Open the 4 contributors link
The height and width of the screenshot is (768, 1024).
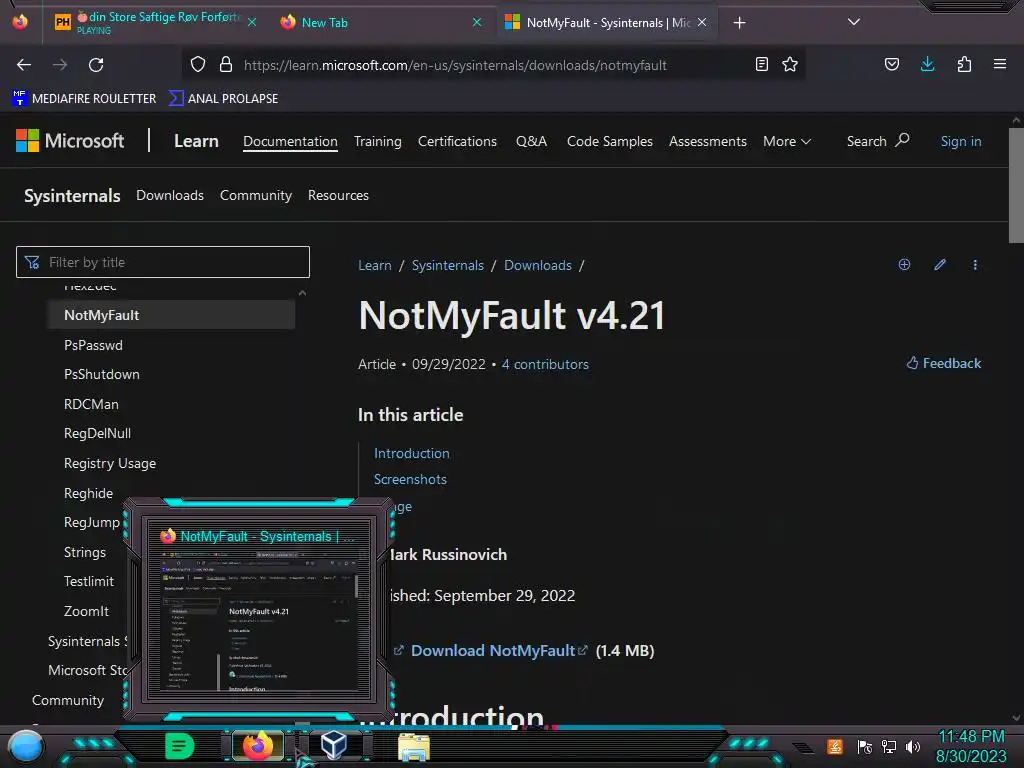click(545, 364)
